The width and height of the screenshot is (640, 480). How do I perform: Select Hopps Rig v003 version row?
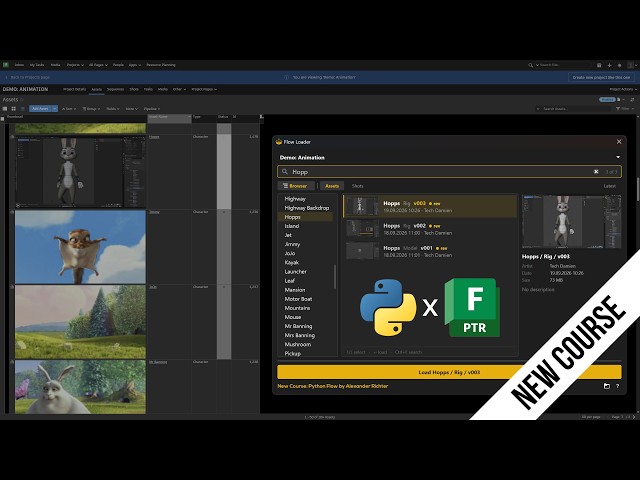click(x=430, y=207)
